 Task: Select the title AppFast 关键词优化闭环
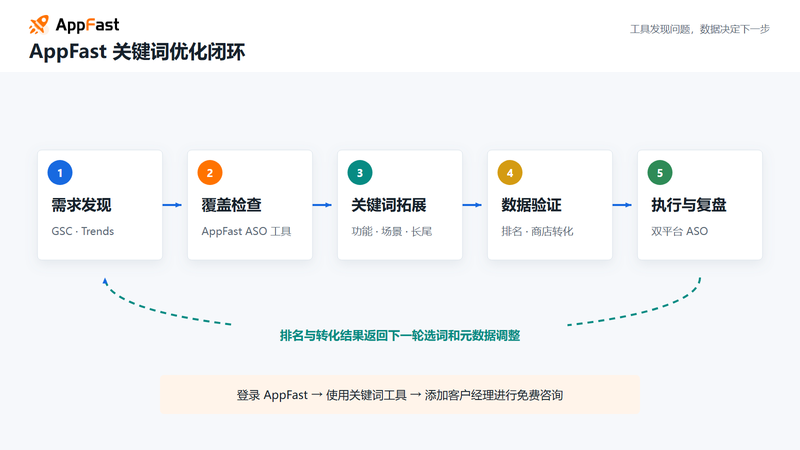137,52
